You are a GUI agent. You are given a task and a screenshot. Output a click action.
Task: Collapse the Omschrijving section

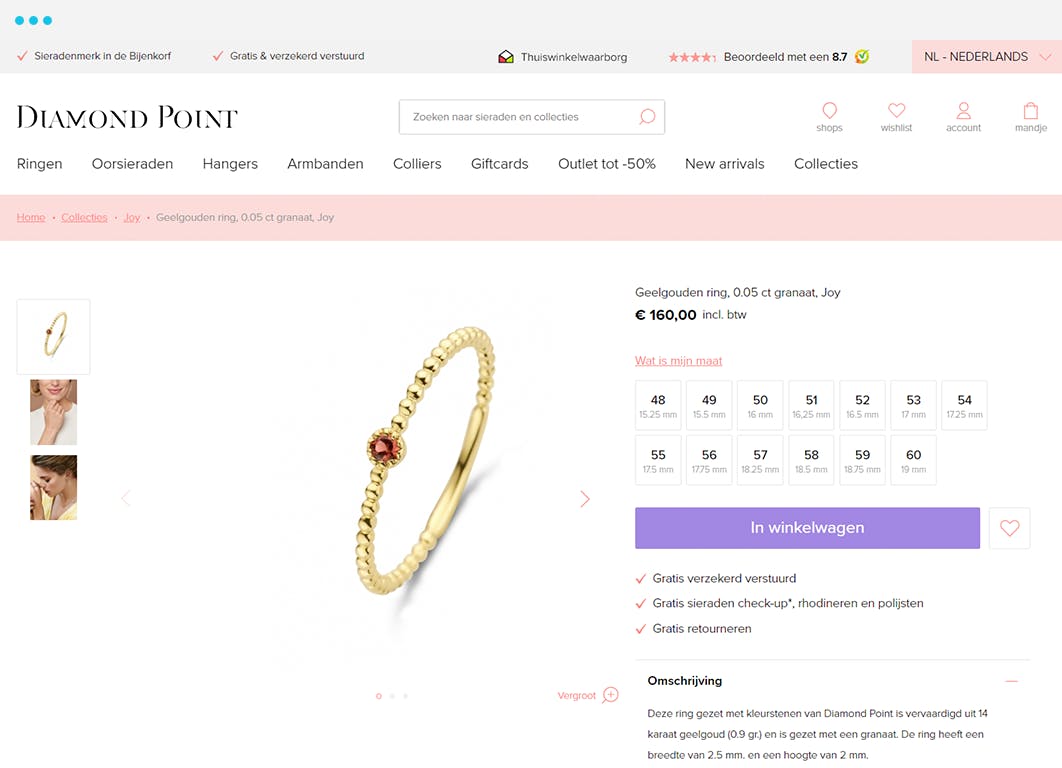point(1011,681)
